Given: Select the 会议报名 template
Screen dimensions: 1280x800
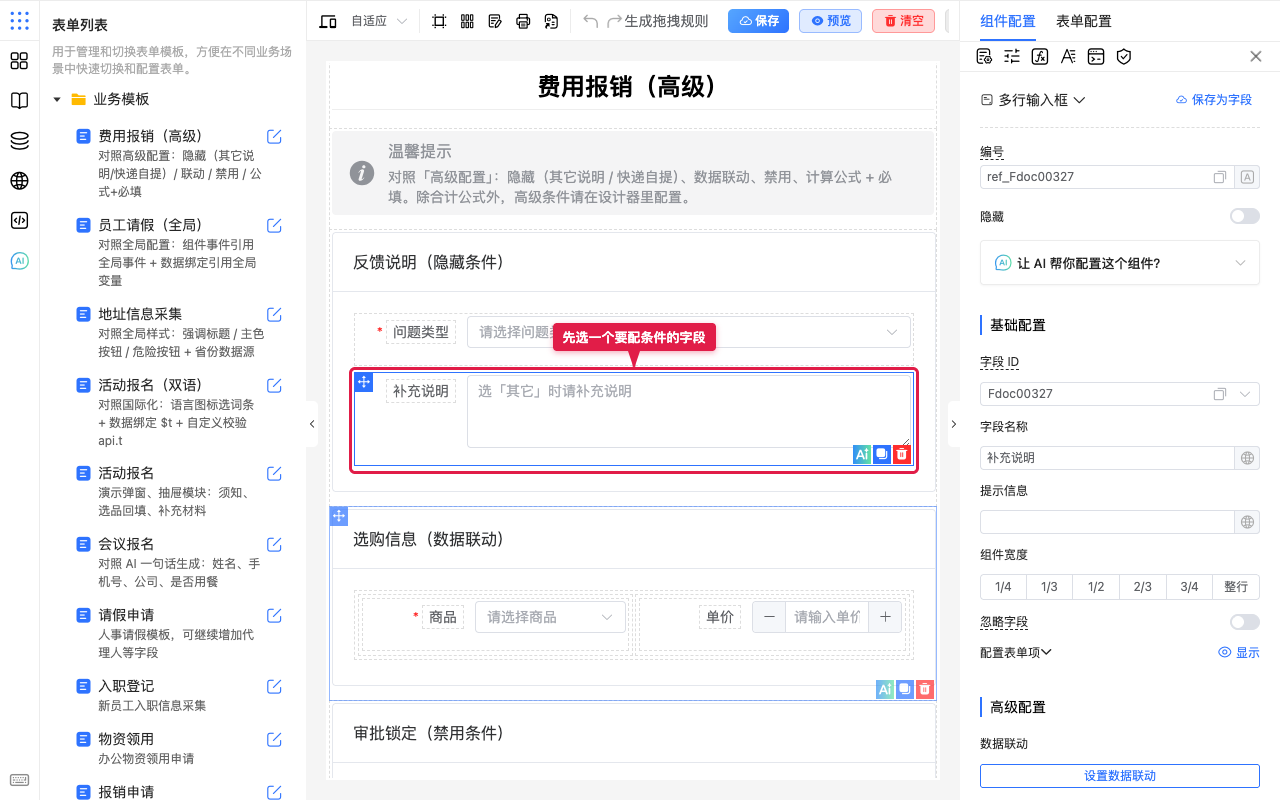Looking at the screenshot, I should tap(126, 544).
